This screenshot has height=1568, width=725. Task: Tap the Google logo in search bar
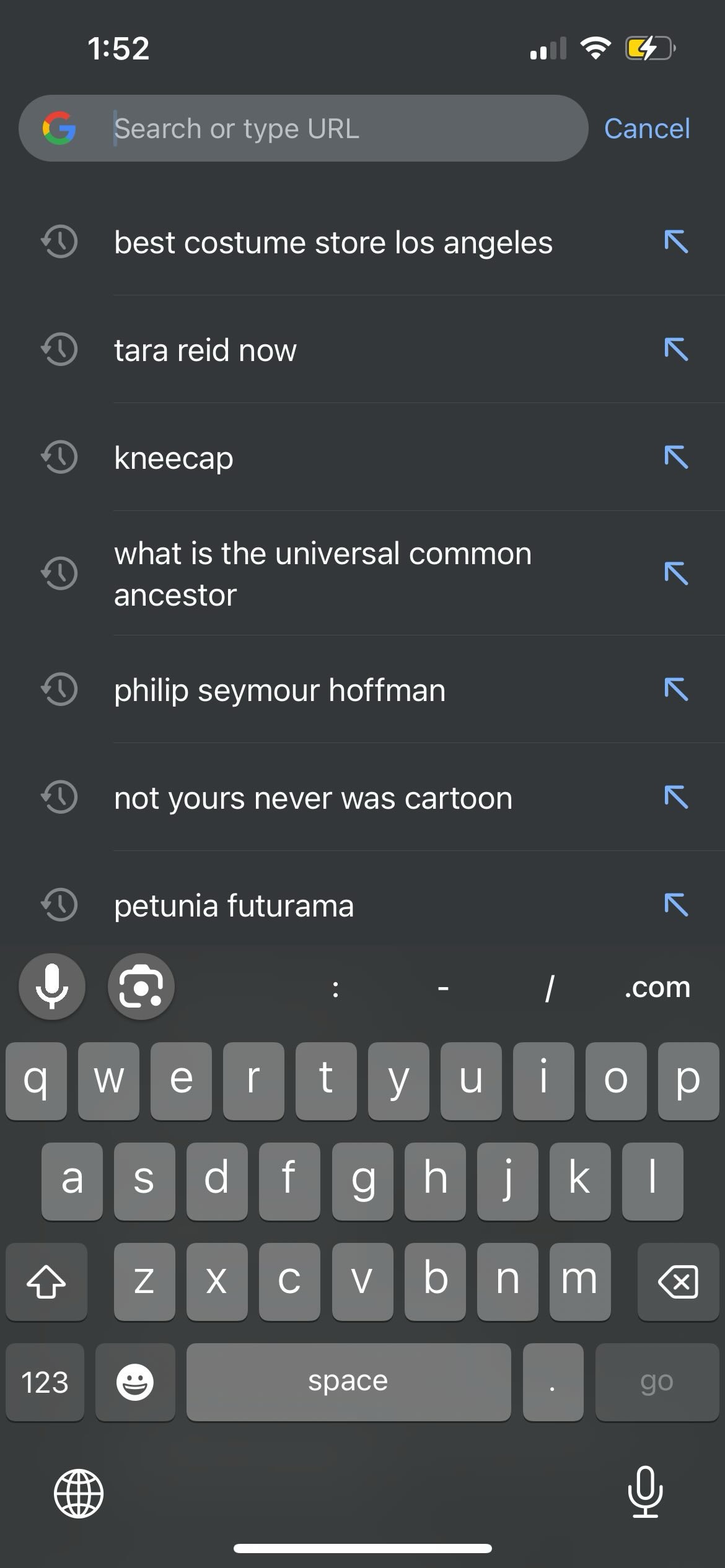click(x=59, y=128)
